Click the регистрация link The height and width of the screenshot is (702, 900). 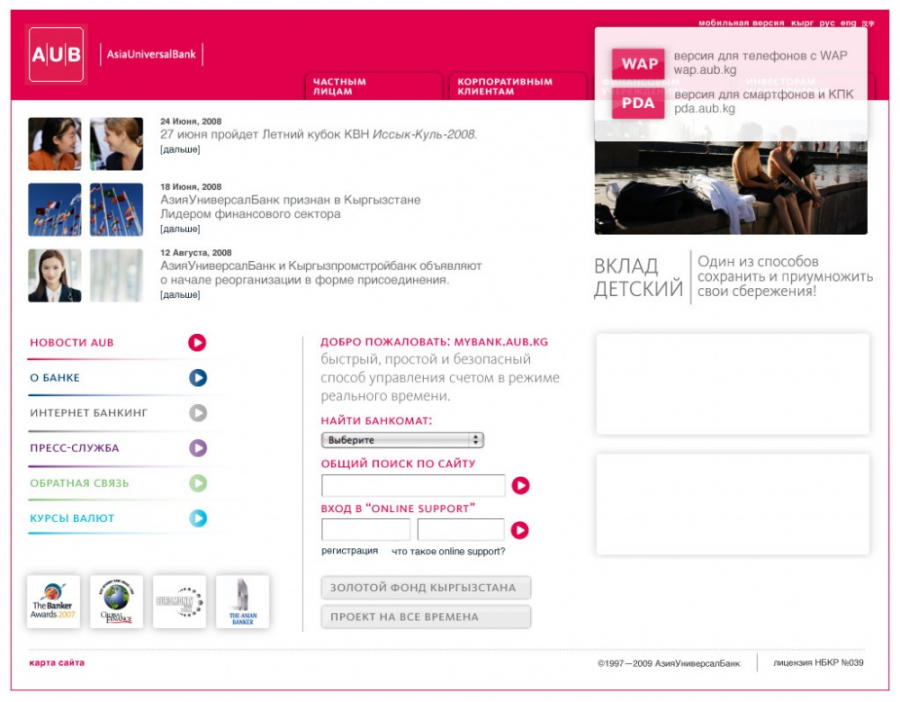[x=349, y=551]
